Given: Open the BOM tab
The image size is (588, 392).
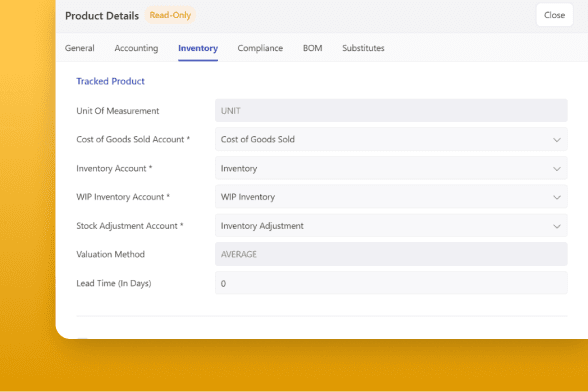Looking at the screenshot, I should (312, 48).
